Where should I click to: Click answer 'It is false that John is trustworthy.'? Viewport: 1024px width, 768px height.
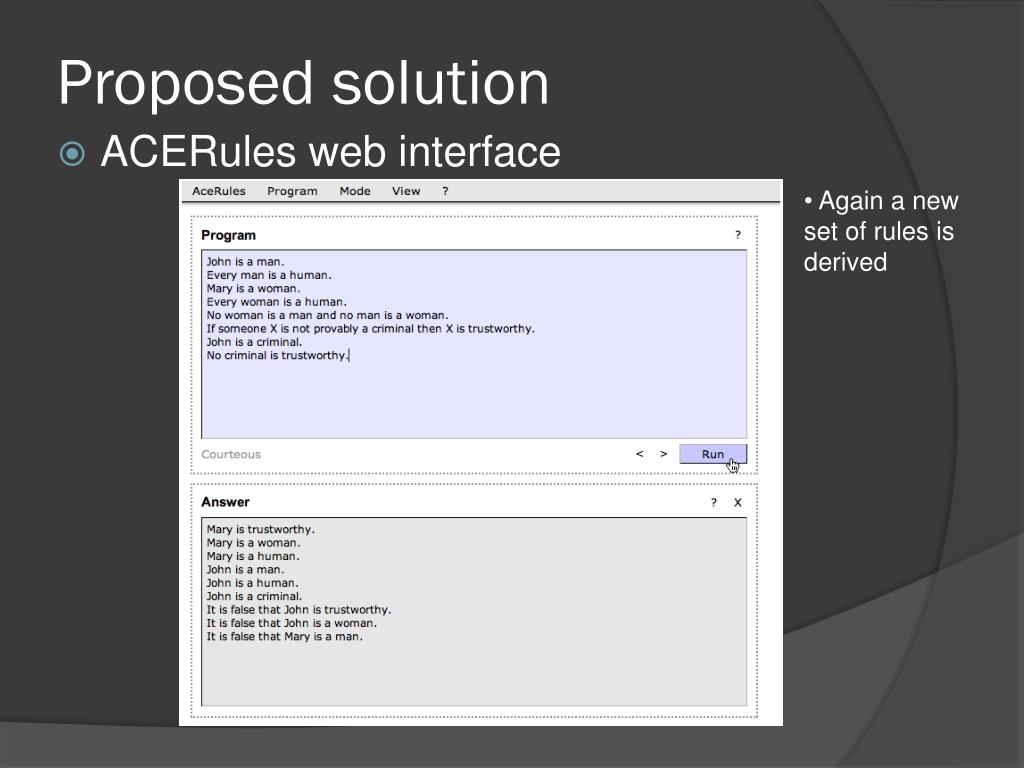pyautogui.click(x=298, y=610)
